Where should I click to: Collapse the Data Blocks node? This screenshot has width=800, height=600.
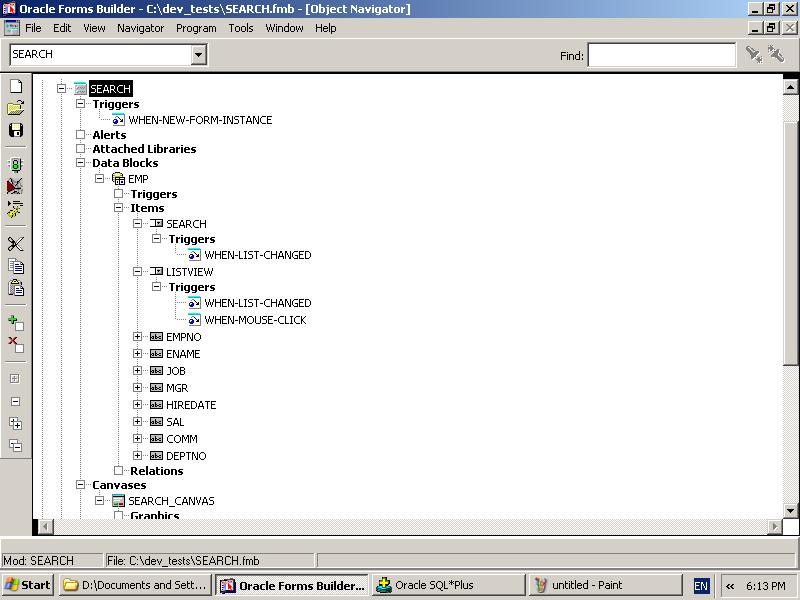[x=81, y=163]
